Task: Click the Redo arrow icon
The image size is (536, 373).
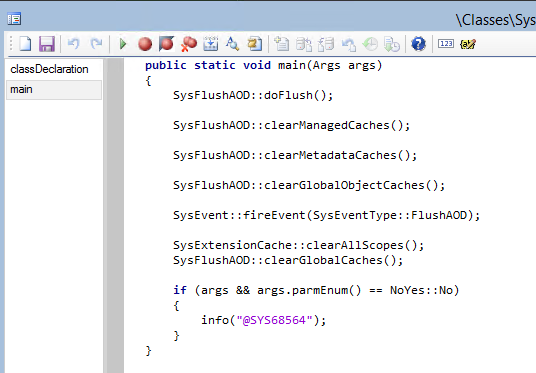Action: (x=96, y=44)
